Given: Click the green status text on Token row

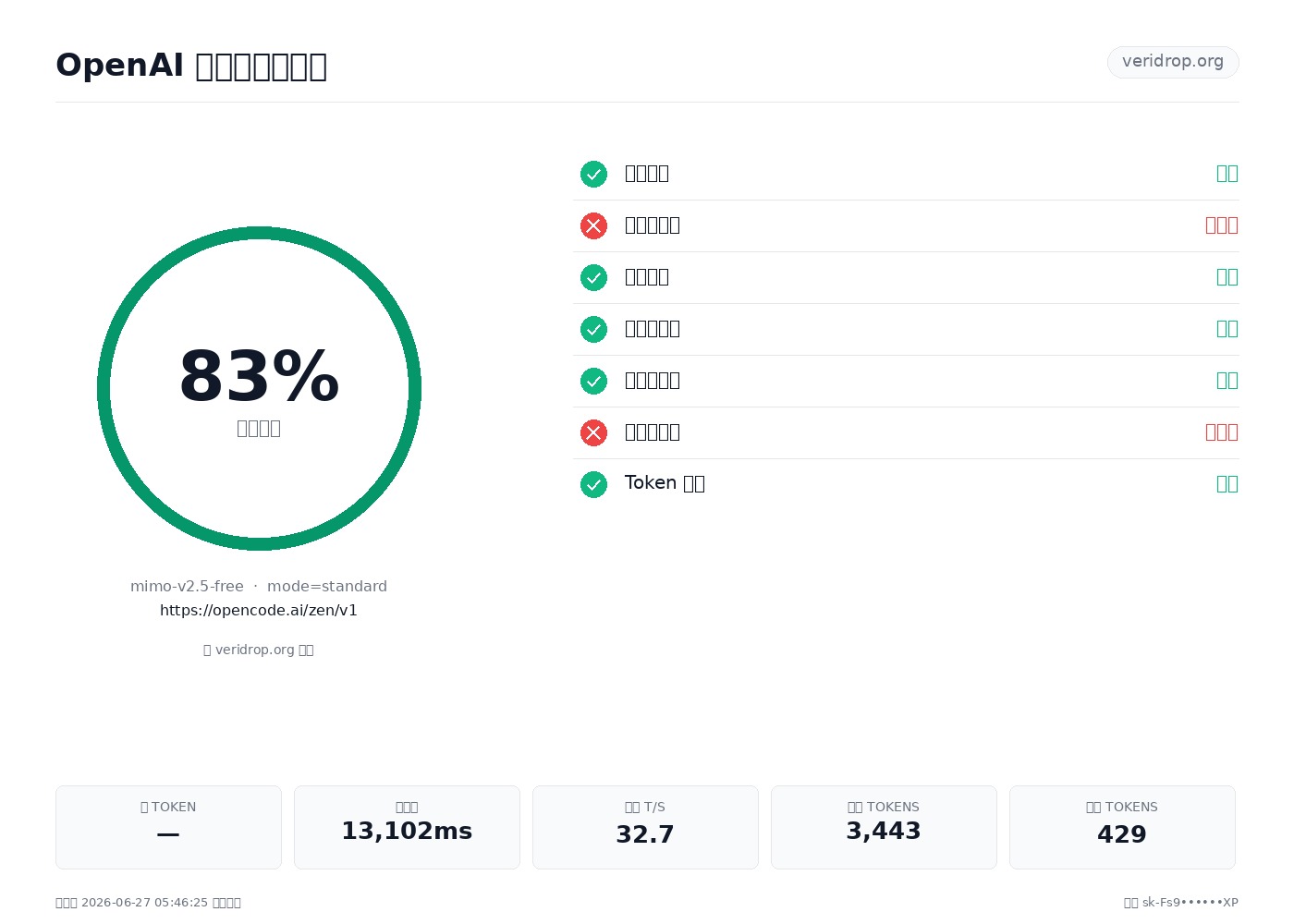Looking at the screenshot, I should click(x=1227, y=484).
